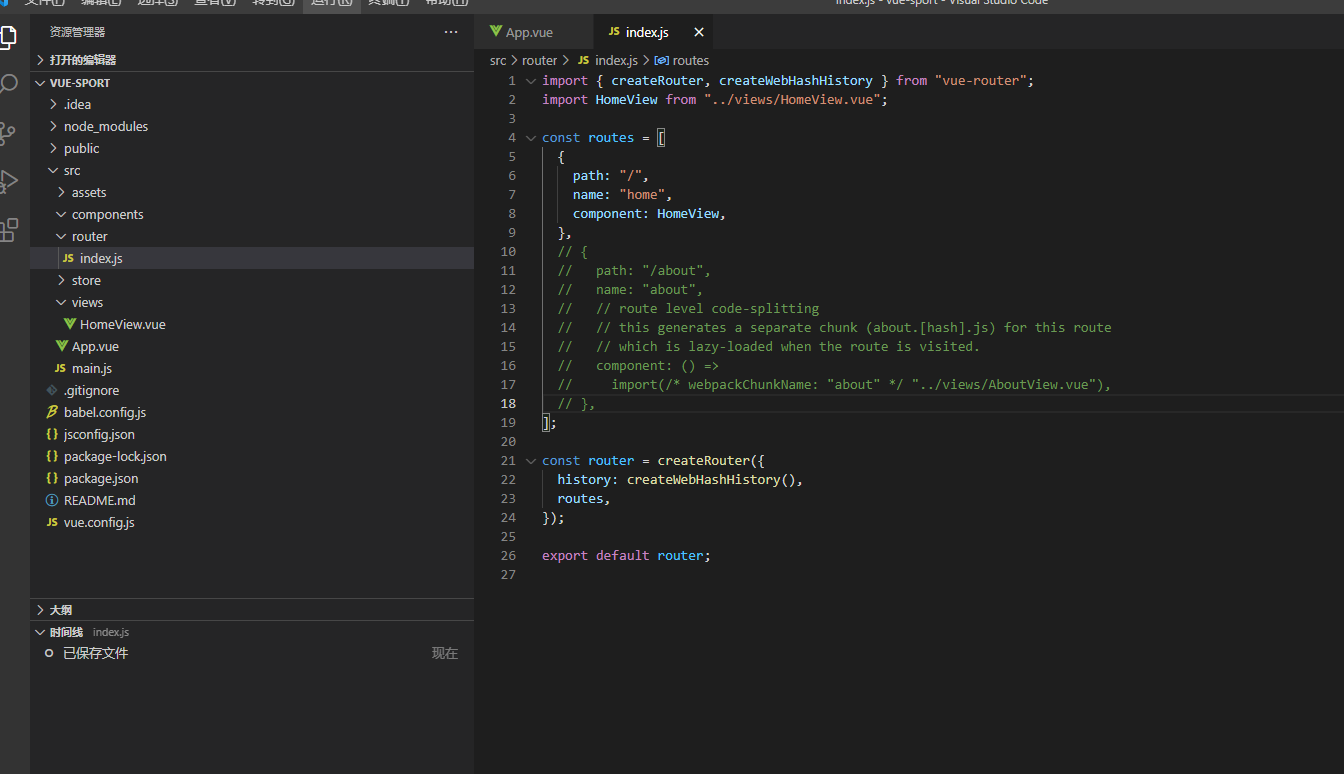Click the "home" name value on line 7
Screen dimensions: 1344x774
coord(642,194)
